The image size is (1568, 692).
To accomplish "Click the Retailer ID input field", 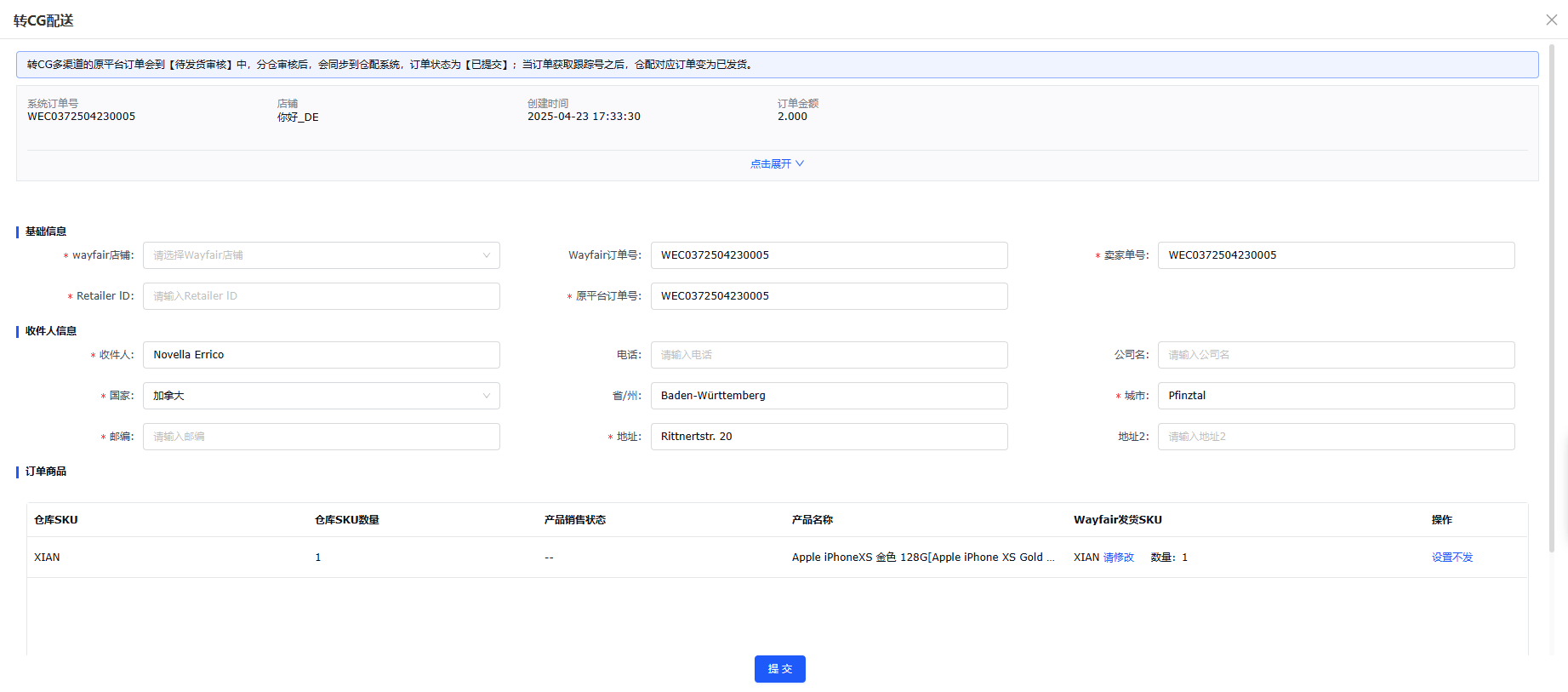I will (x=321, y=296).
